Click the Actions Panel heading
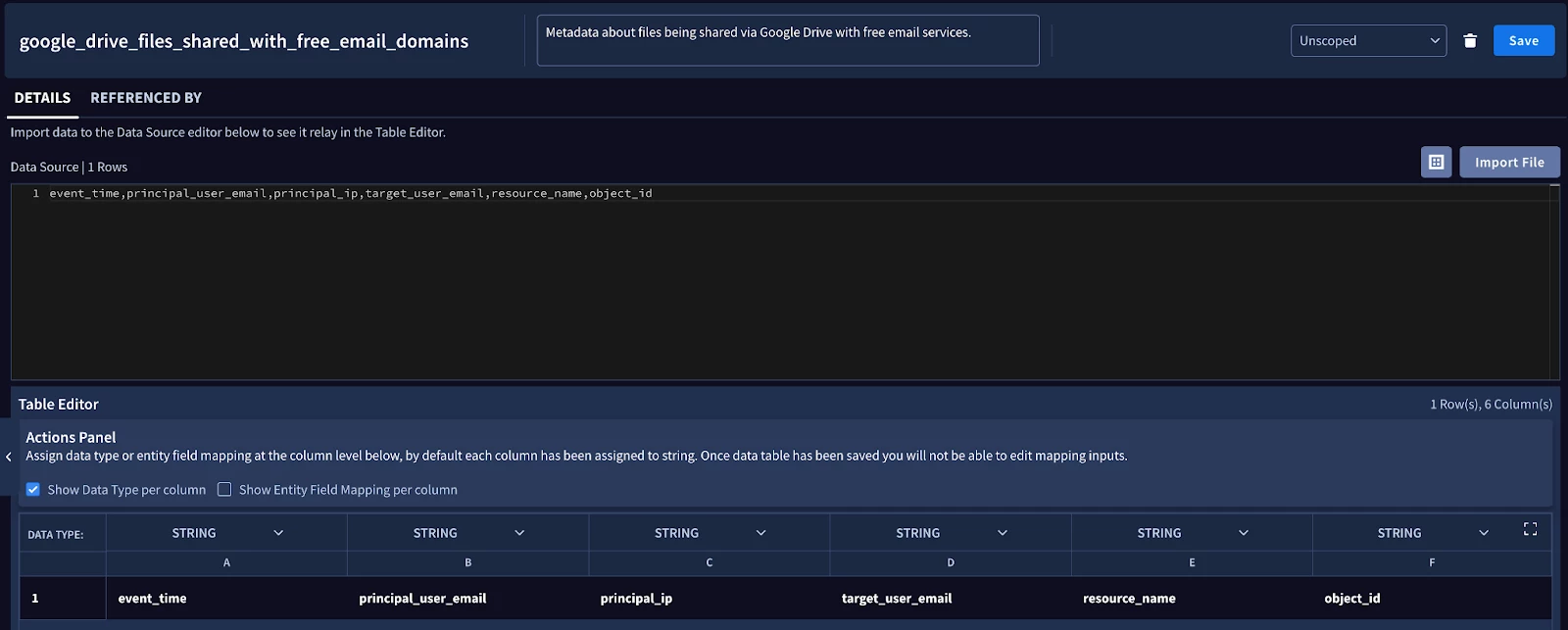Viewport: 1568px width, 630px height. coord(71,437)
